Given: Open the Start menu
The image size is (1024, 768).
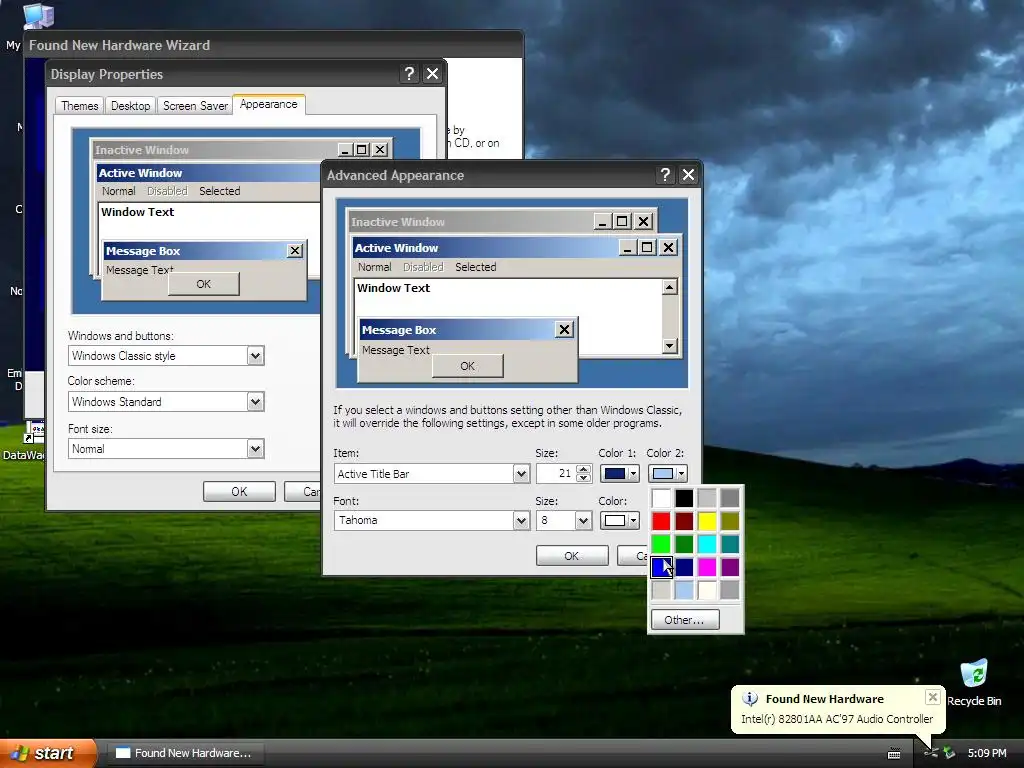Looking at the screenshot, I should tap(48, 753).
